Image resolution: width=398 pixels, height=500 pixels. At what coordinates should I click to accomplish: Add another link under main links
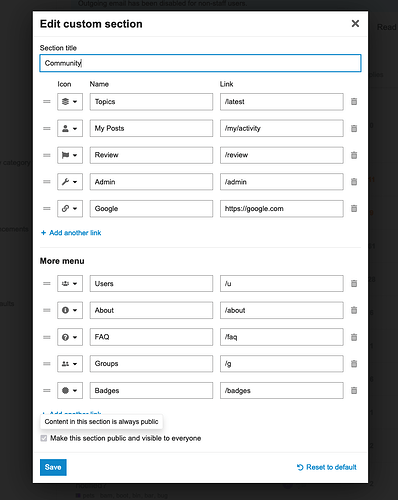click(x=71, y=233)
